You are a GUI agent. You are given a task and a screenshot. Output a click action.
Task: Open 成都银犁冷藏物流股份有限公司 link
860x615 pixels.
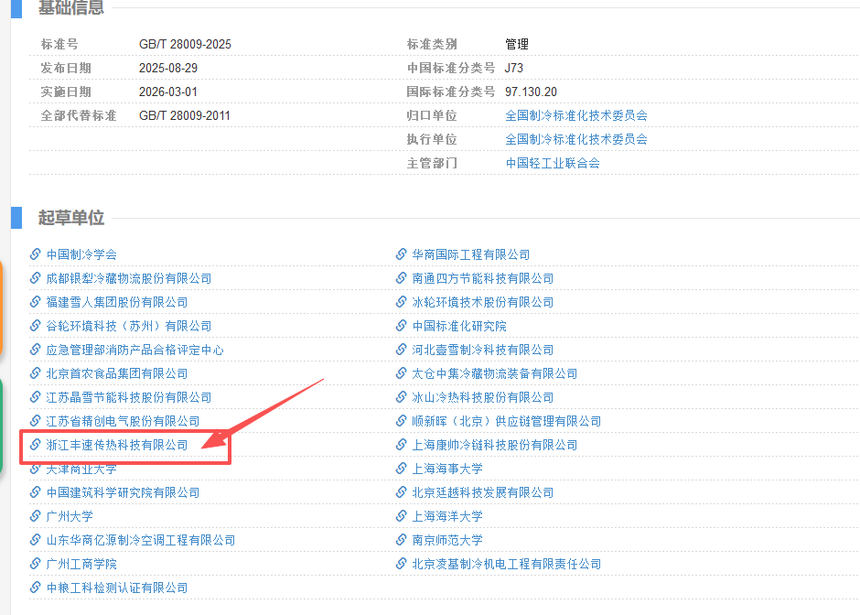coord(129,278)
